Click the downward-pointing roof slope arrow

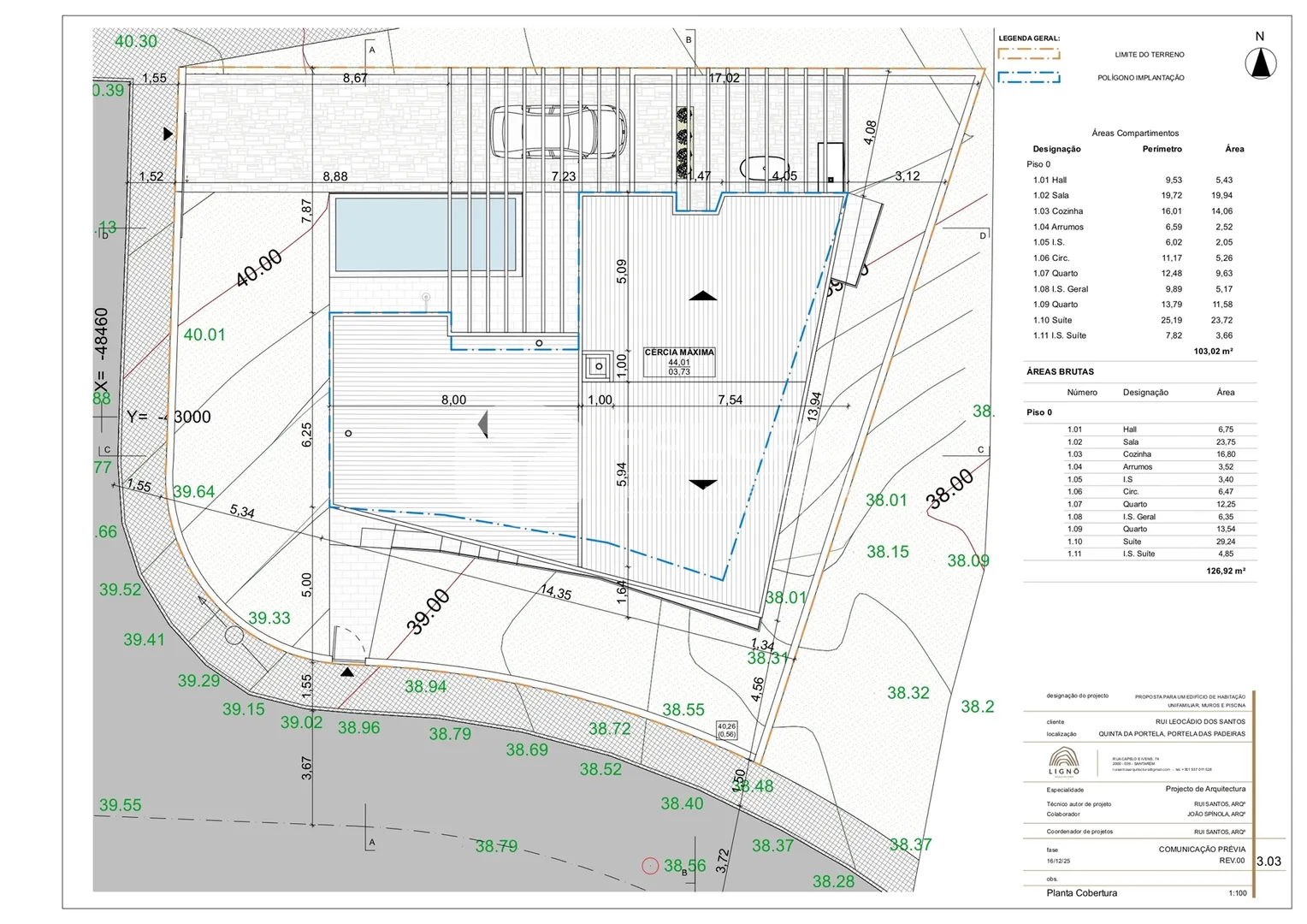click(x=703, y=484)
